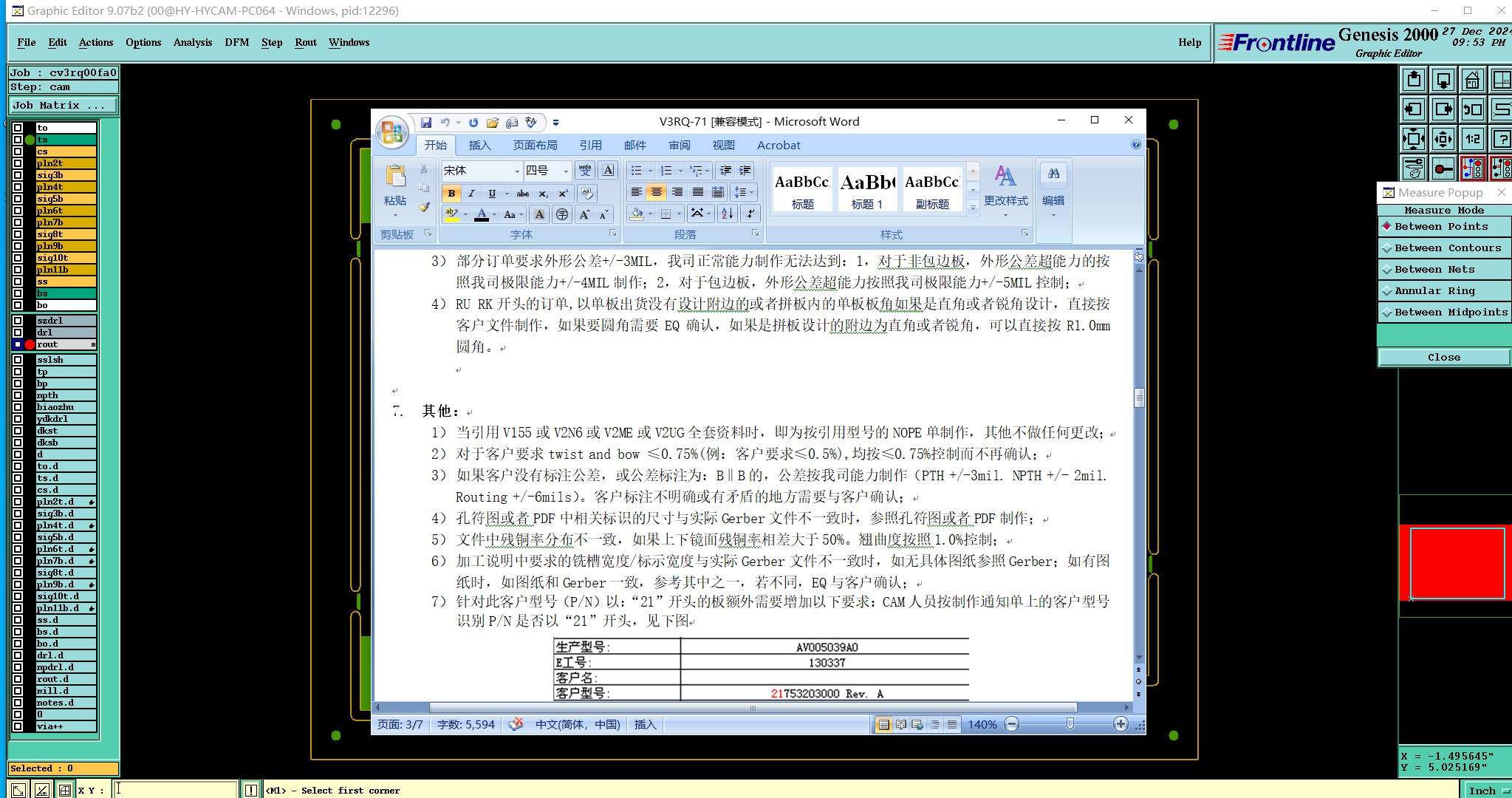Click the Italic button in Word ribbon
1512x798 pixels.
click(x=471, y=194)
